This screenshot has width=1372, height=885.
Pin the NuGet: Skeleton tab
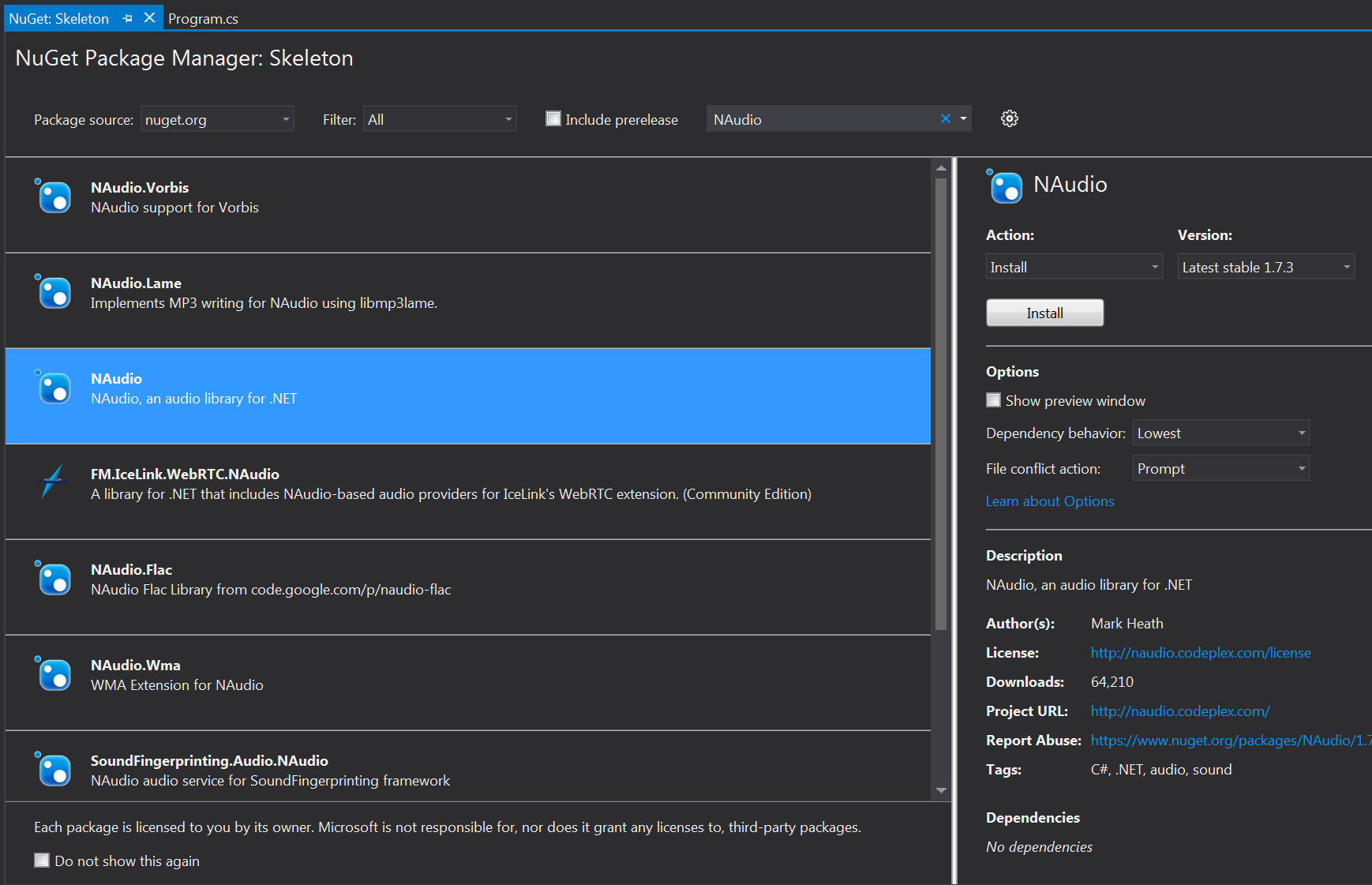click(128, 18)
